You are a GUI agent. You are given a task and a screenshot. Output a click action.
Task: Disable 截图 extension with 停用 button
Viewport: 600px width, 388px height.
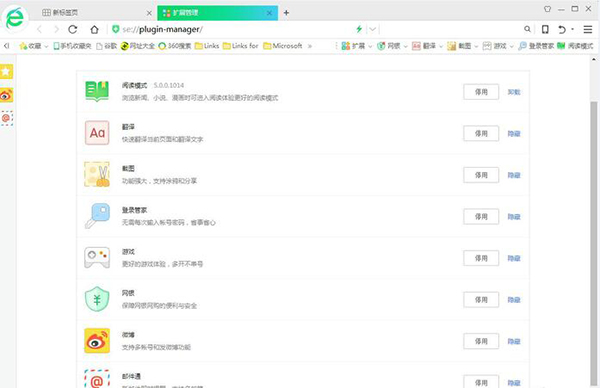pos(481,175)
